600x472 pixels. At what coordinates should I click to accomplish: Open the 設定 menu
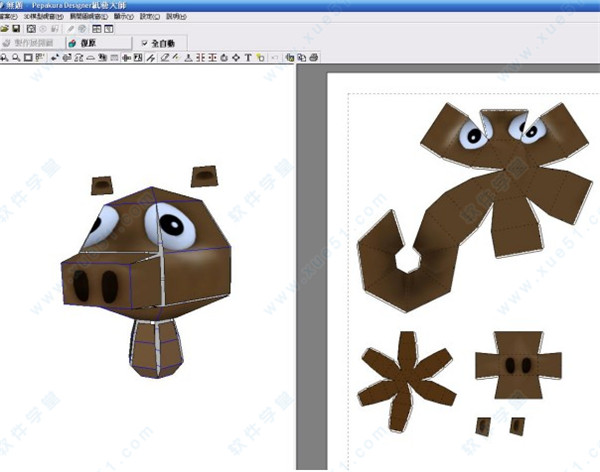click(x=147, y=17)
